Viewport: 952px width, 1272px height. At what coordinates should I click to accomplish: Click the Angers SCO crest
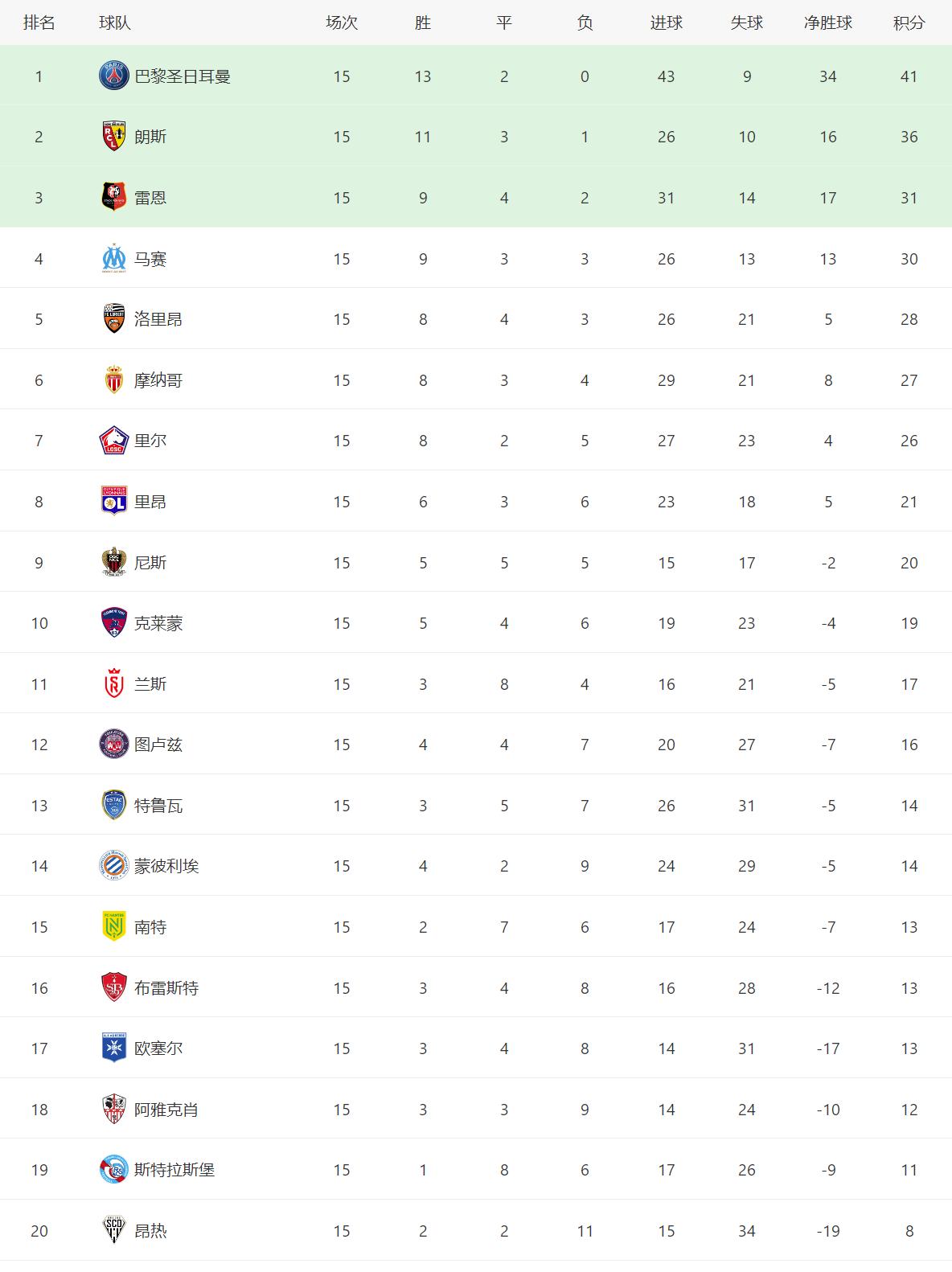(113, 1231)
